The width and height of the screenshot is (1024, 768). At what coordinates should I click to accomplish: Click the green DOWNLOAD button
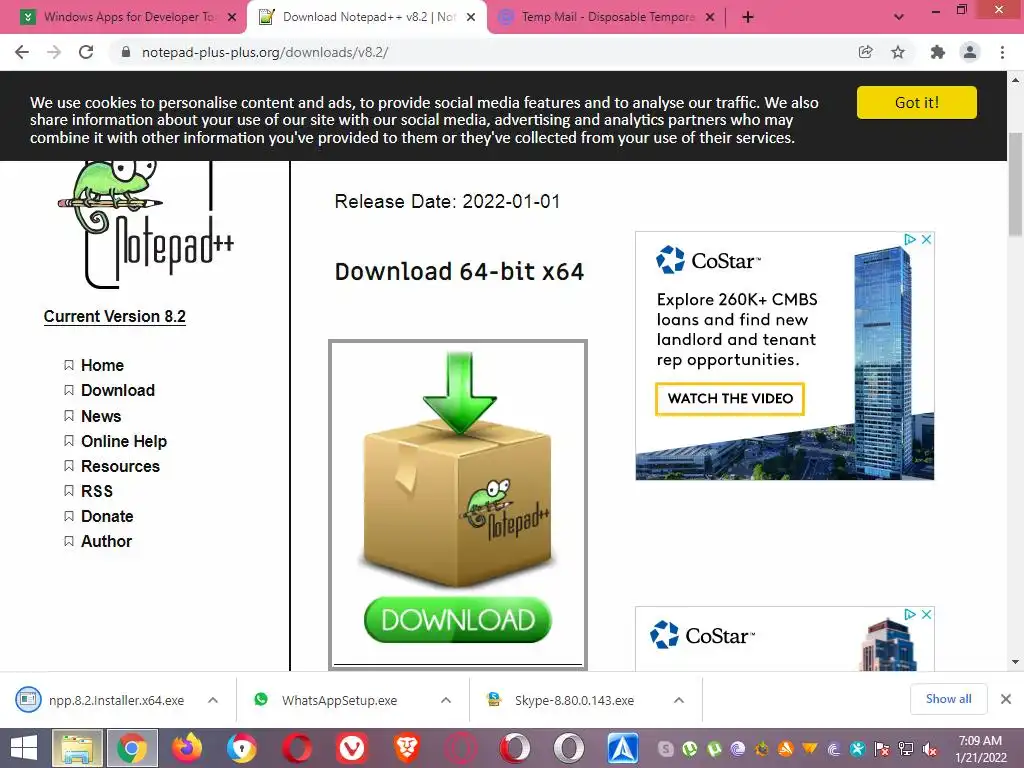(457, 620)
